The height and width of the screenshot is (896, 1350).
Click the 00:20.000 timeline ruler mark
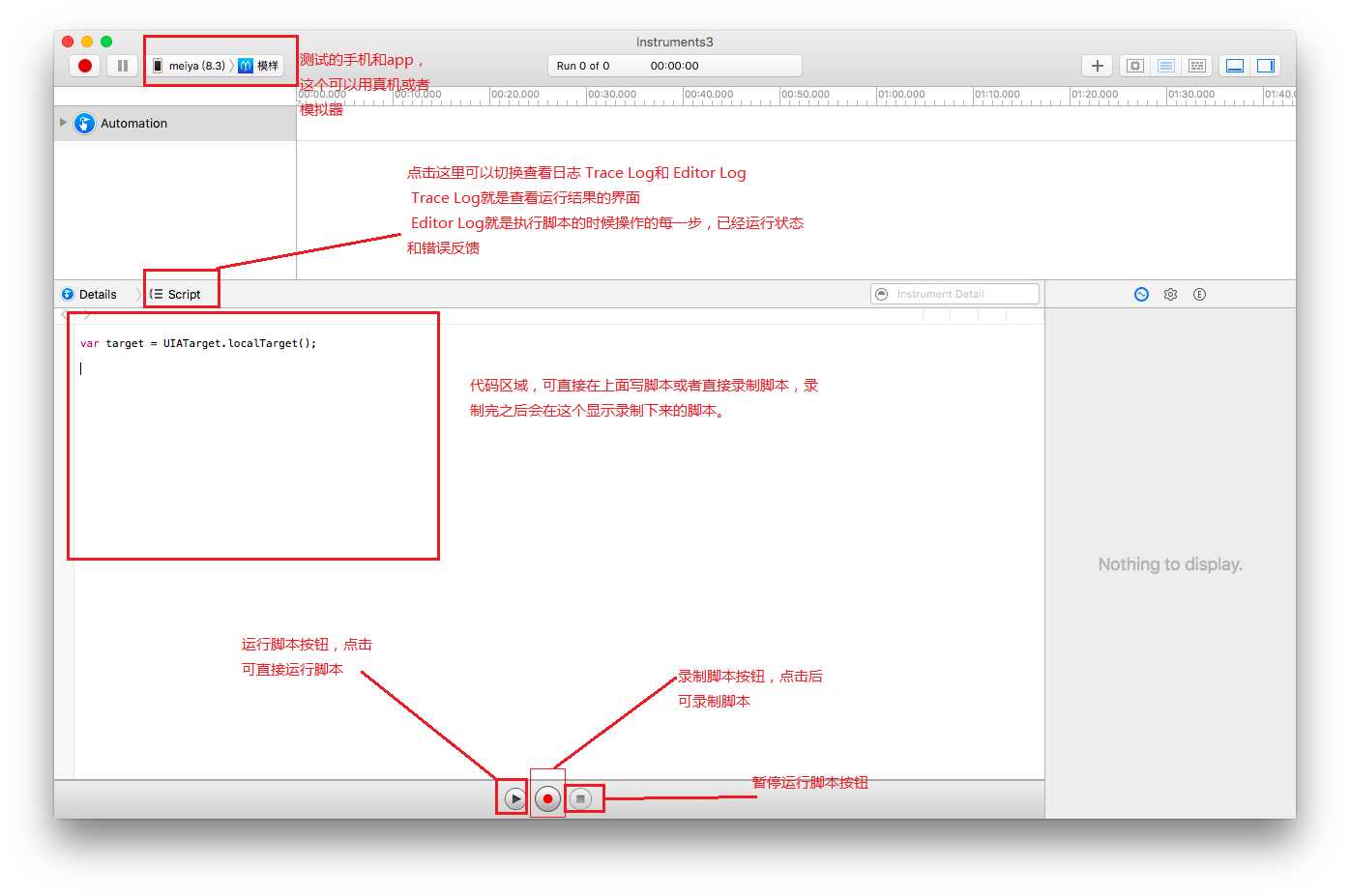pyautogui.click(x=514, y=95)
